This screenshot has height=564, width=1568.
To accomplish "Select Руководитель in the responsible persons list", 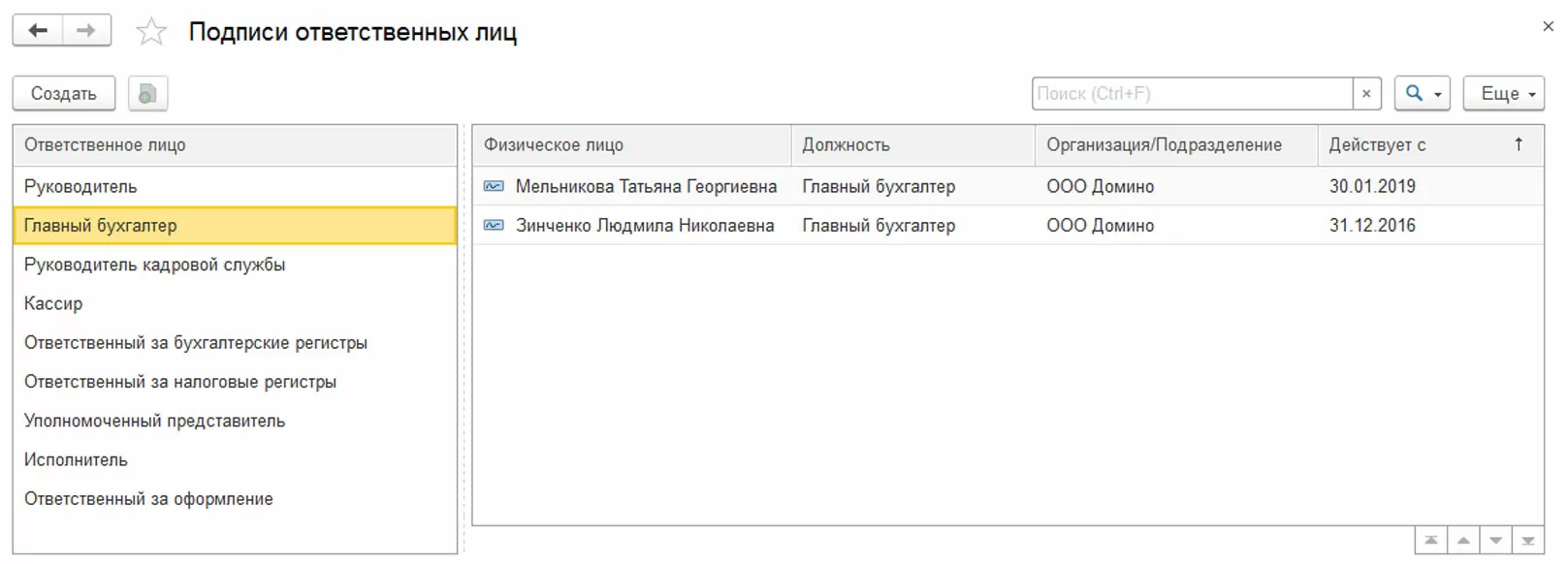I will tap(80, 186).
